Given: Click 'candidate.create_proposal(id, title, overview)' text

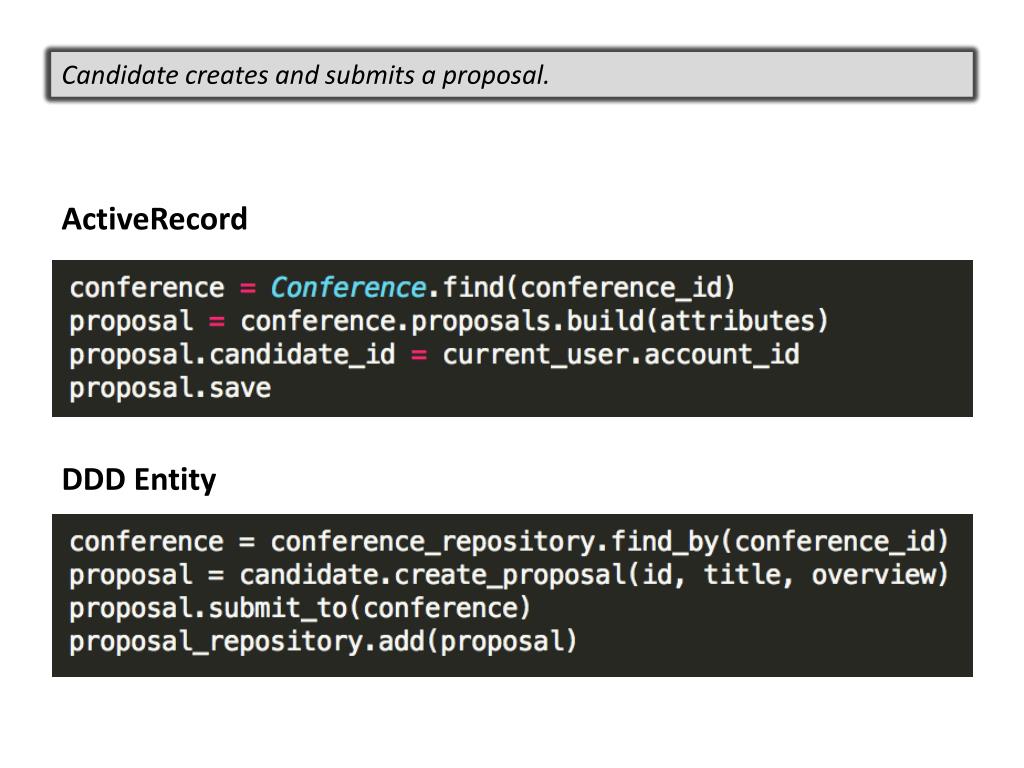Looking at the screenshot, I should point(594,575).
